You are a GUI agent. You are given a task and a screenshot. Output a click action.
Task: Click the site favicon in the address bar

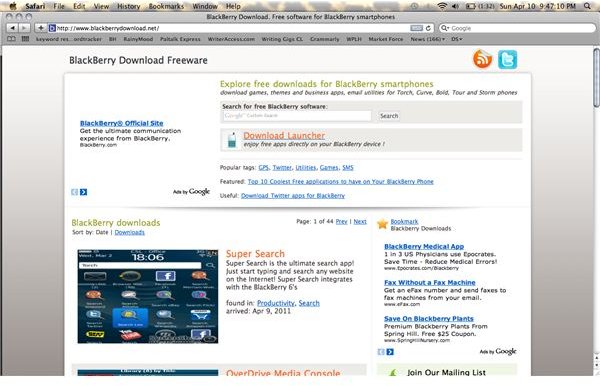52,28
